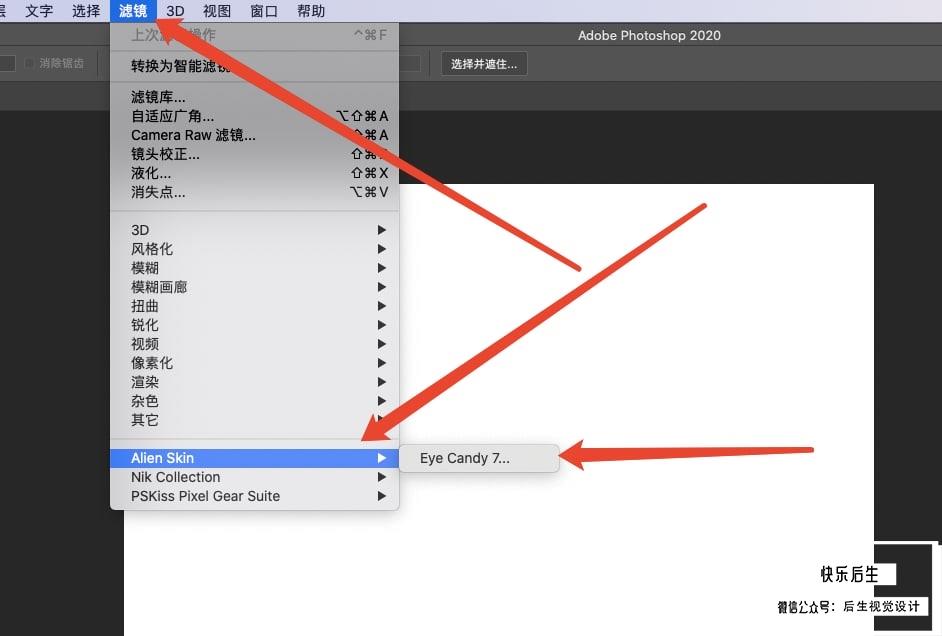The width and height of the screenshot is (942, 636).
Task: Expand the 杂色 submenu
Action: [x=254, y=401]
